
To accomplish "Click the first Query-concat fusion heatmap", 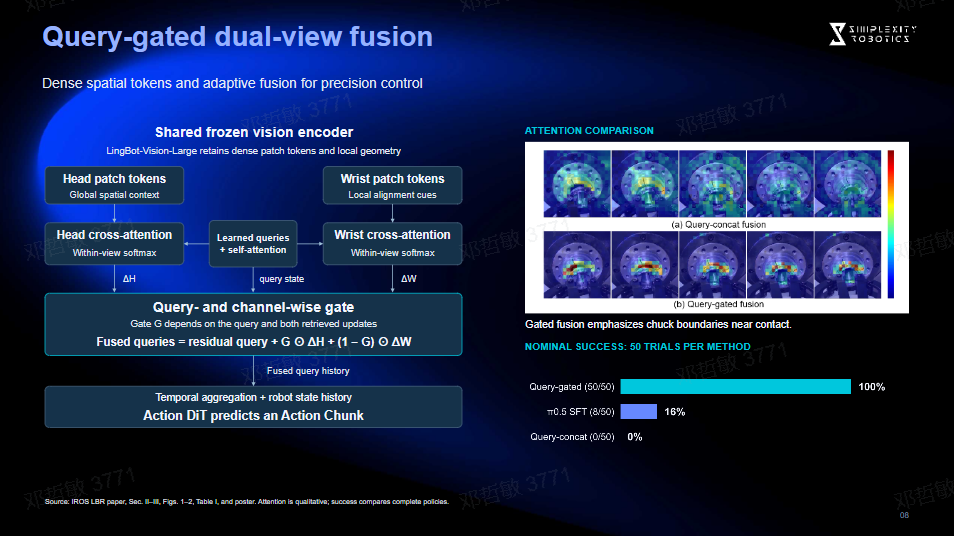I will tap(577, 184).
